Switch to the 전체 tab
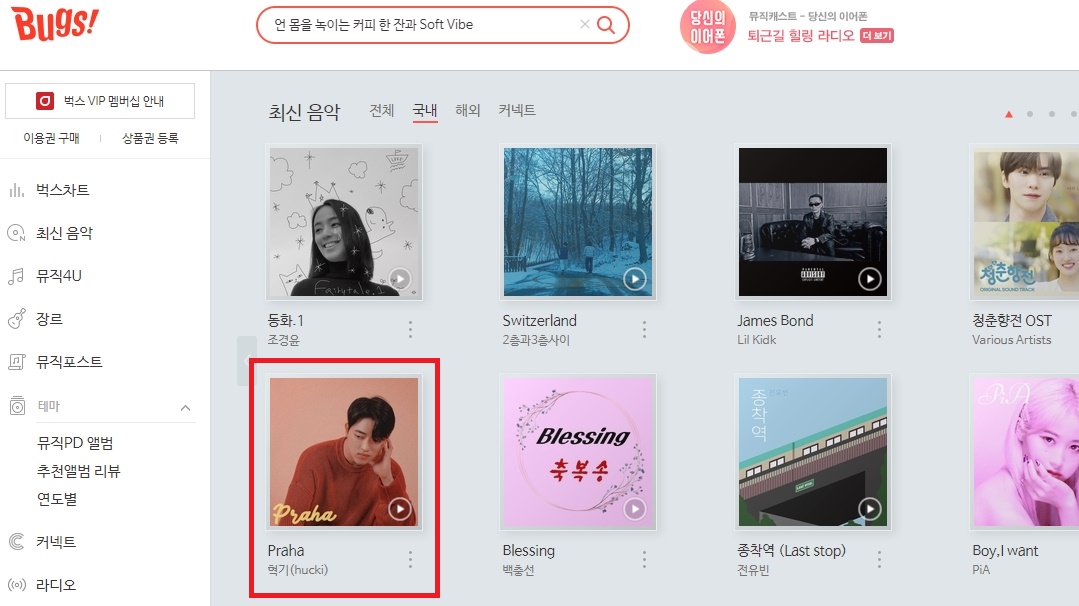1079x606 pixels. coord(382,110)
